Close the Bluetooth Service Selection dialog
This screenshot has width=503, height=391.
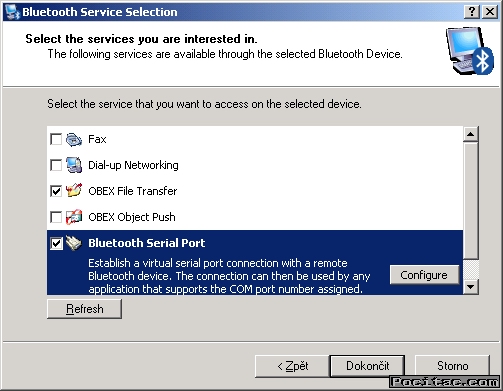point(490,12)
